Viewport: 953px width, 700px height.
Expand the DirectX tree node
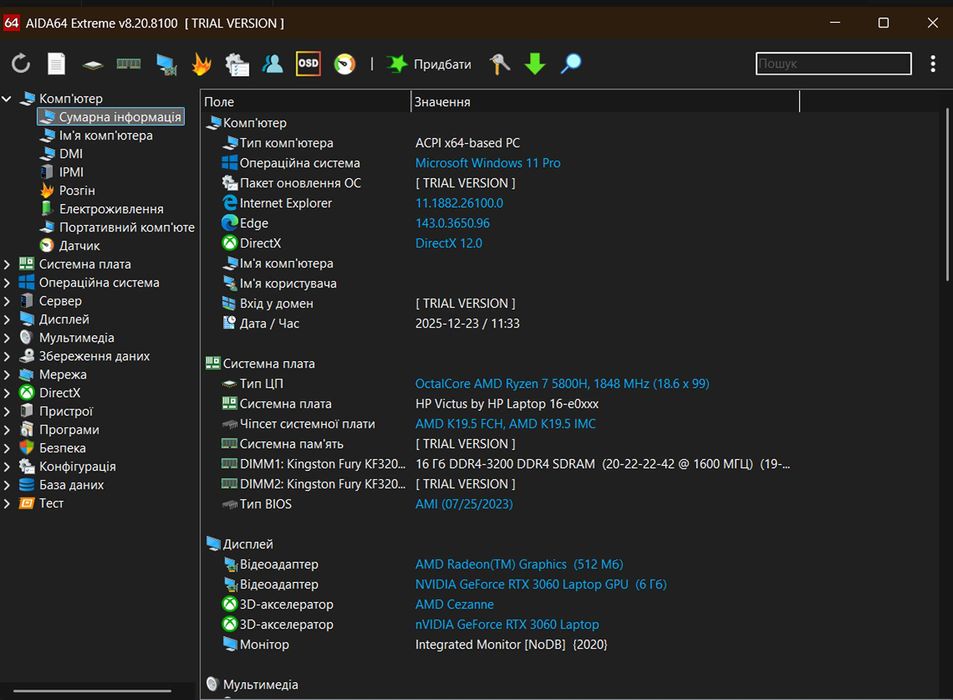pyautogui.click(x=7, y=393)
